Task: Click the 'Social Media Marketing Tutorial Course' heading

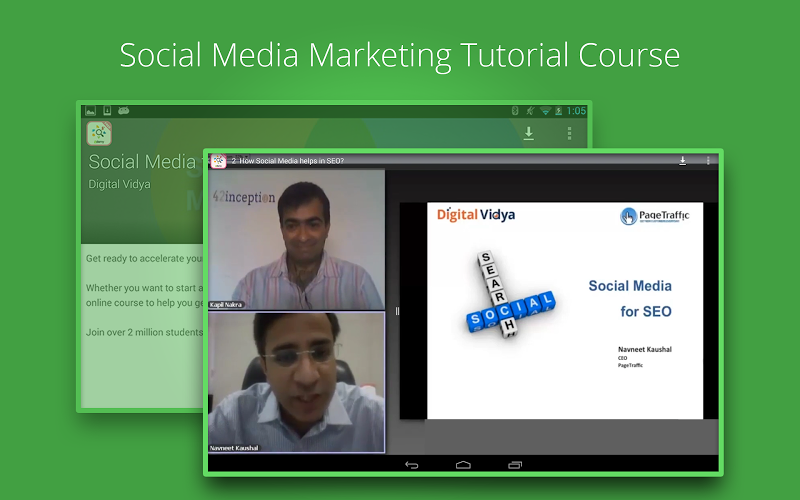Action: [x=399, y=56]
